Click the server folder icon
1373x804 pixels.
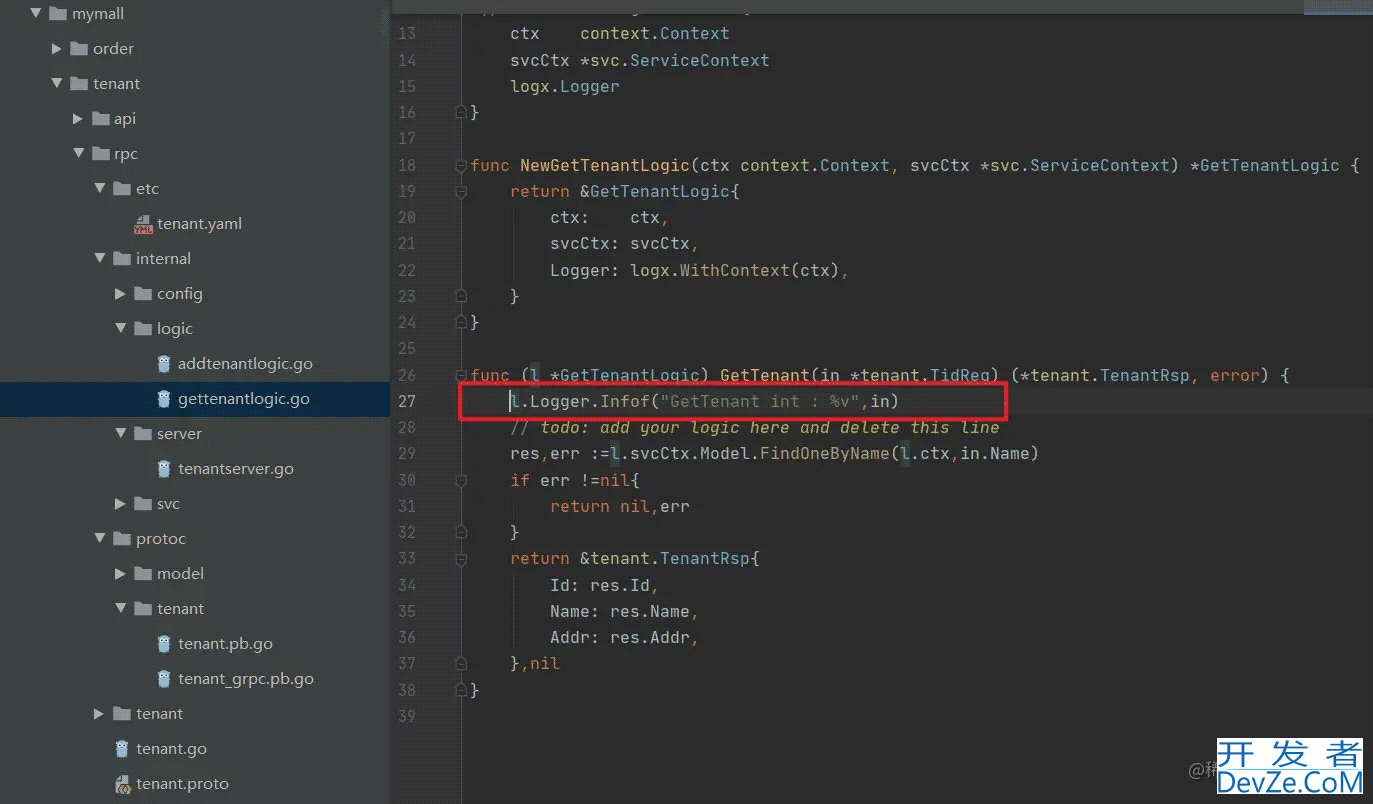[143, 434]
